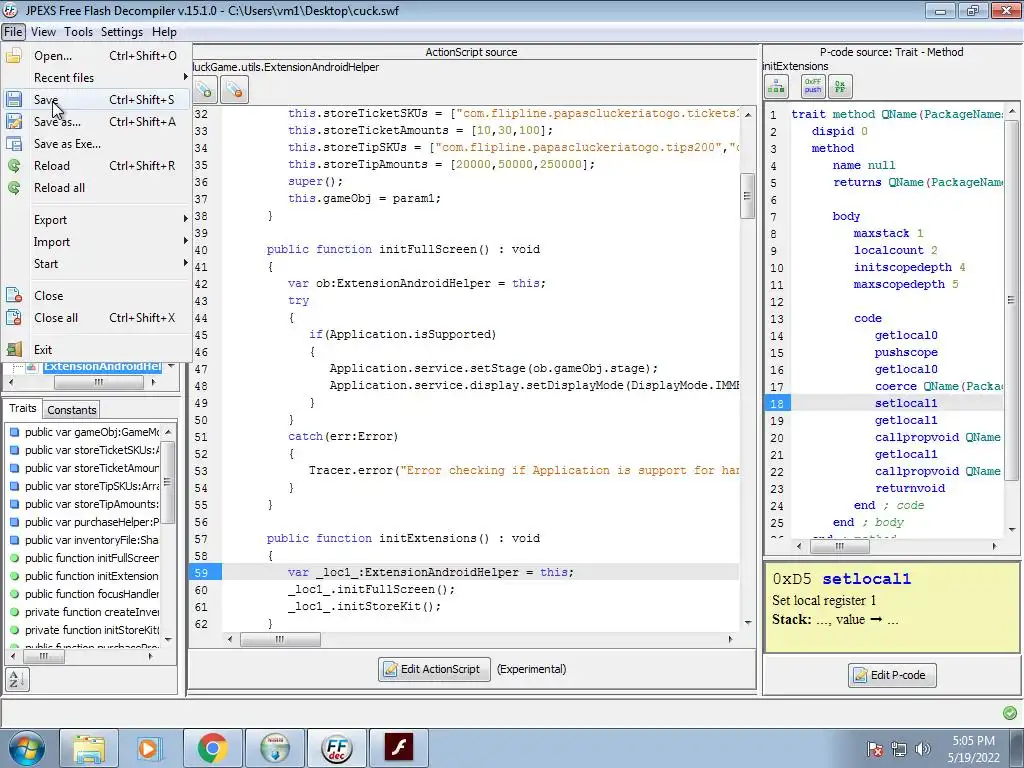1024x768 pixels.
Task: Expand the Export submenu
Action: click(97, 220)
